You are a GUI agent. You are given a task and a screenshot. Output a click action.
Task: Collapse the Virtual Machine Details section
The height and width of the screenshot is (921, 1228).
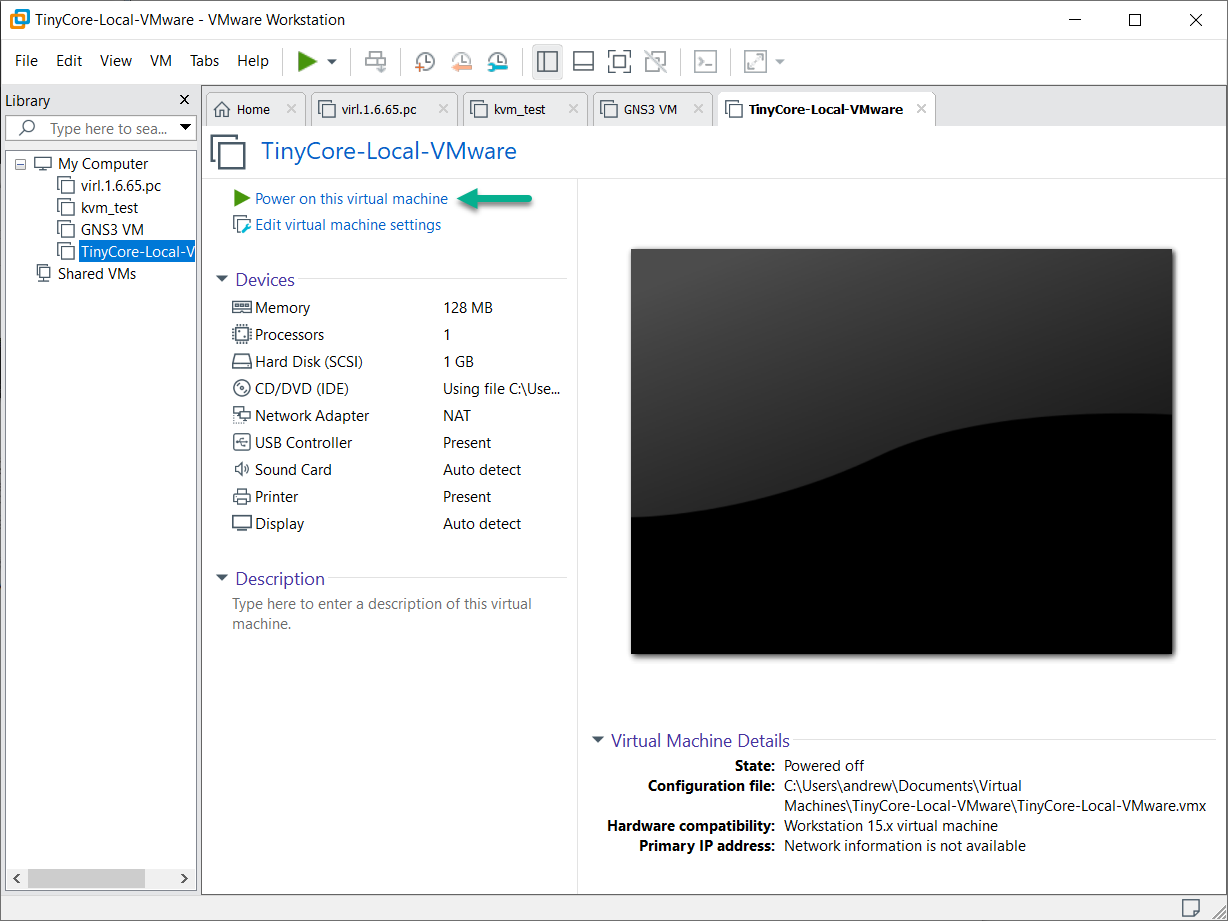tap(598, 741)
